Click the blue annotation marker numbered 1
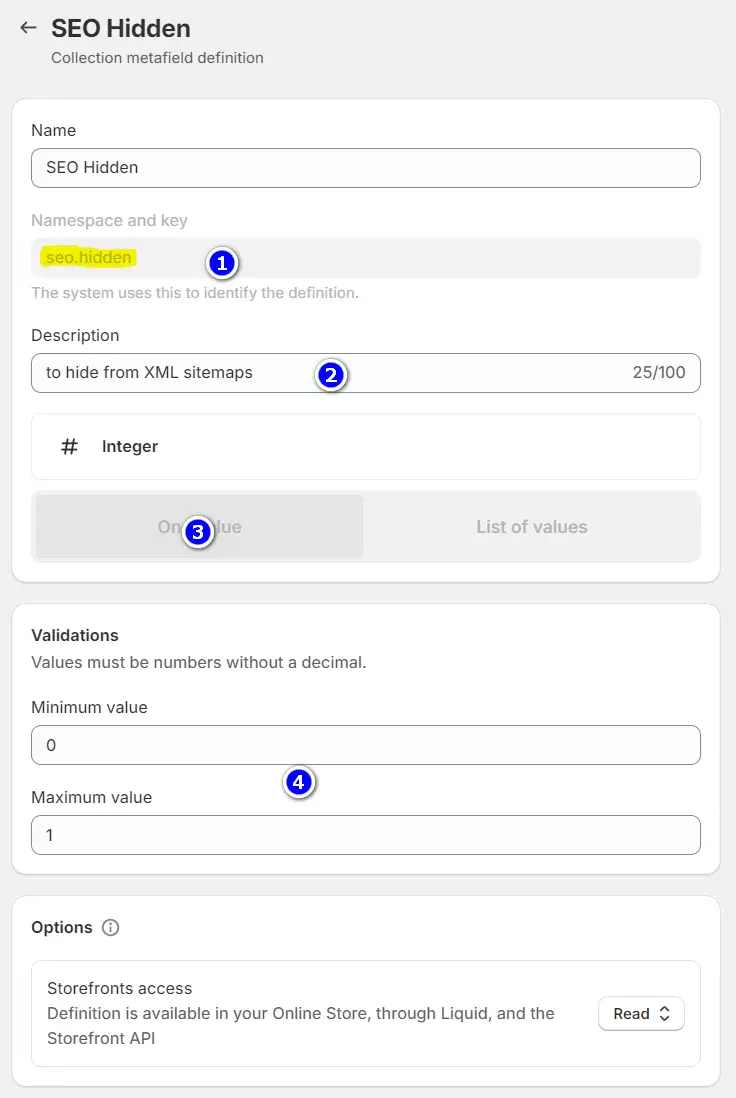Viewport: 736px width, 1098px height. click(x=221, y=263)
